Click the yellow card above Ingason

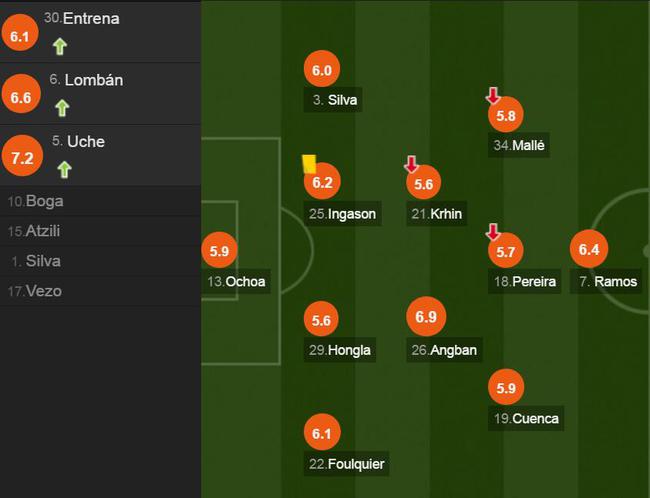[309, 161]
